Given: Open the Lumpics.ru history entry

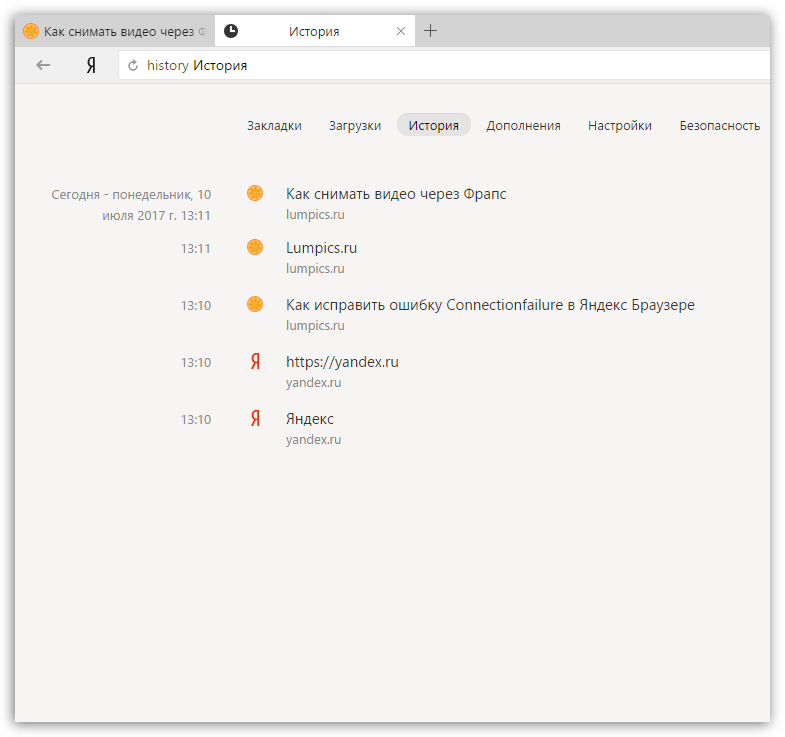Looking at the screenshot, I should coord(321,248).
